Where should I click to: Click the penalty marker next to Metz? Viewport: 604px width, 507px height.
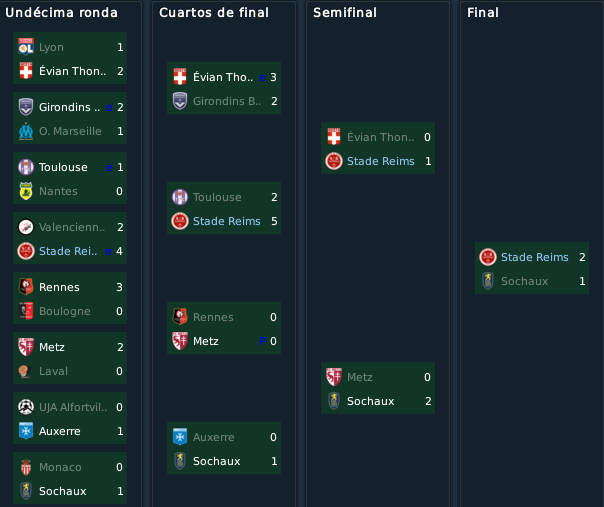(262, 341)
